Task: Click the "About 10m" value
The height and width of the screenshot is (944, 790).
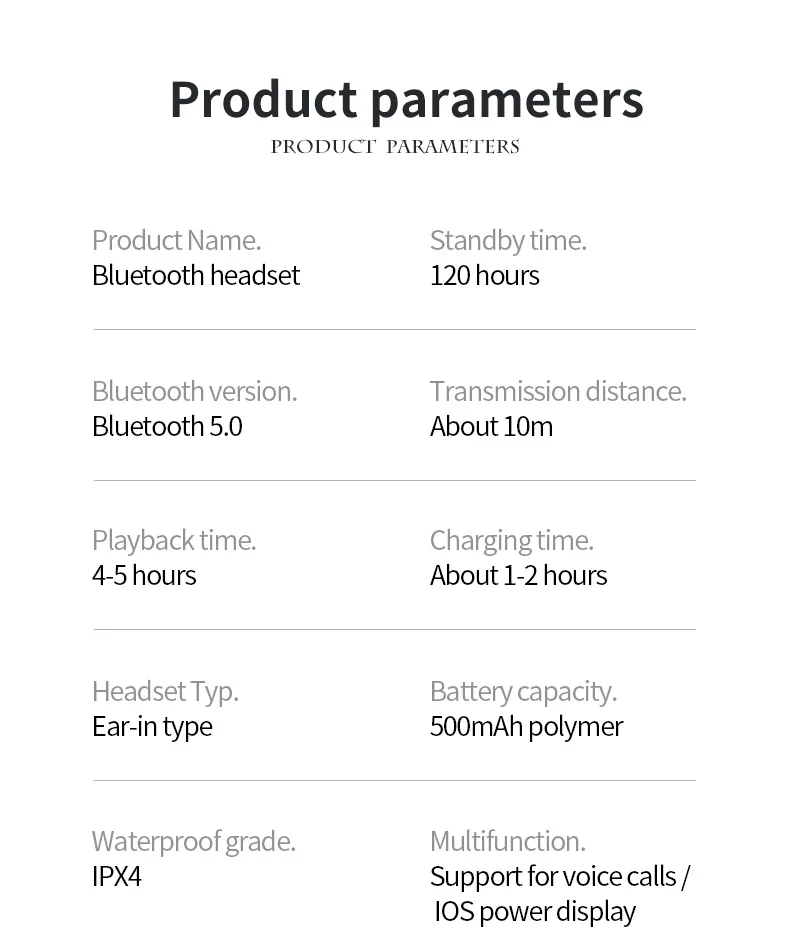Action: pos(491,427)
